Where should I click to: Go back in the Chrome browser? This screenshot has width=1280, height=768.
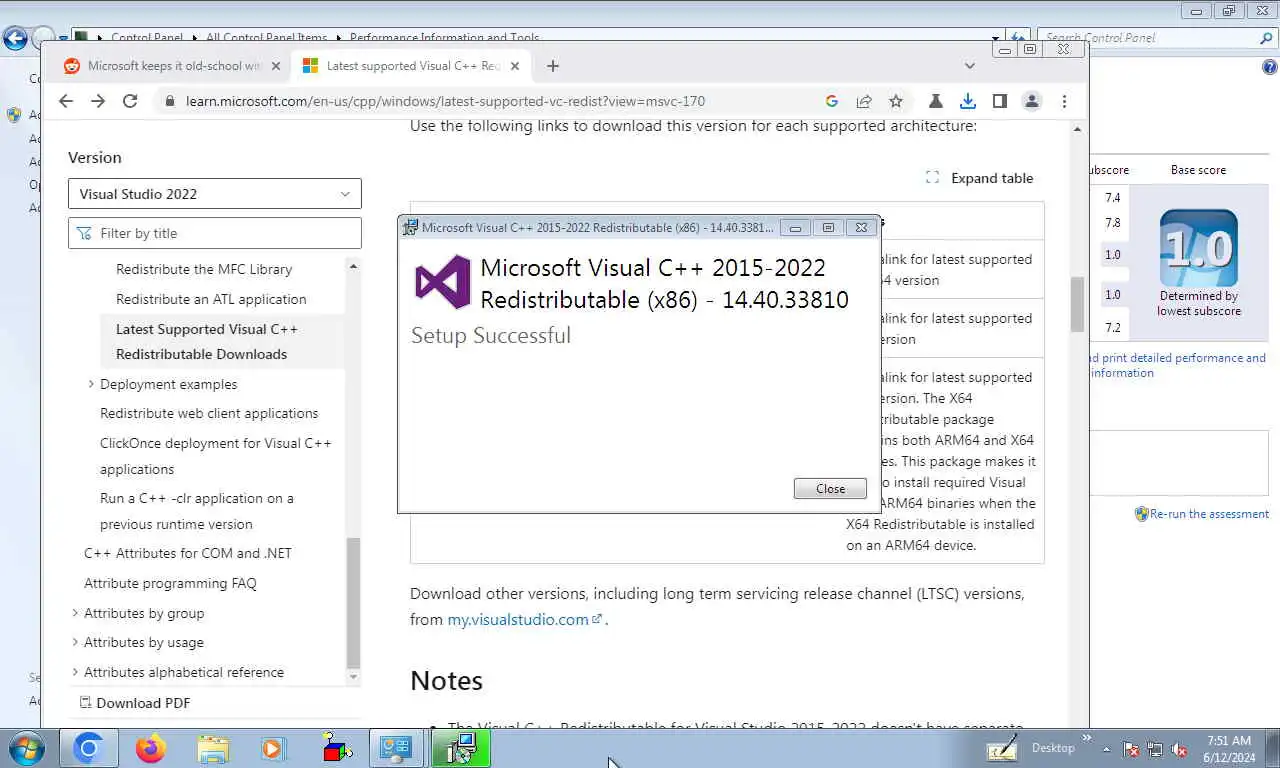coord(66,101)
